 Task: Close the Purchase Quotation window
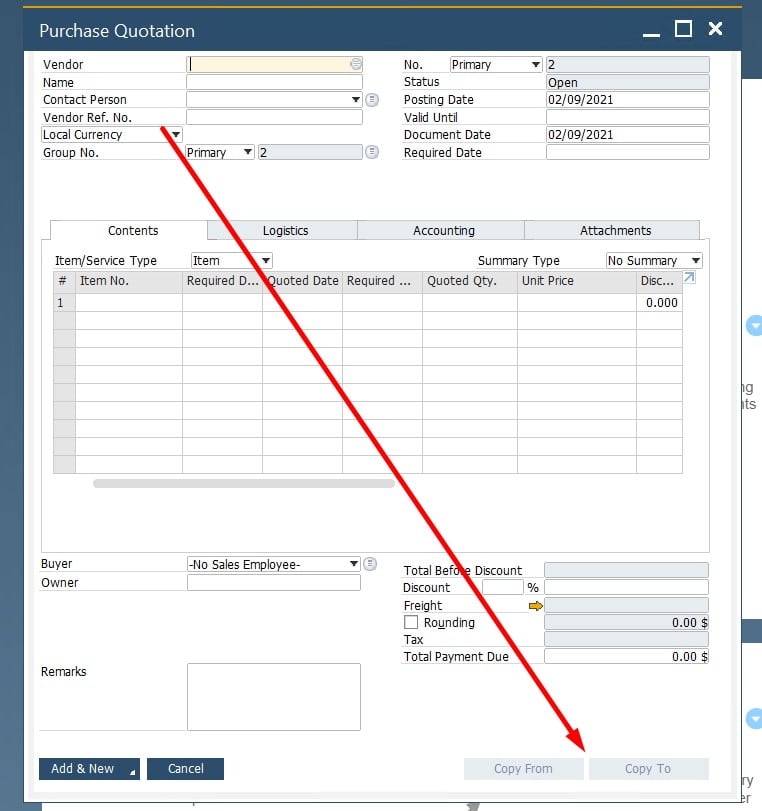715,28
